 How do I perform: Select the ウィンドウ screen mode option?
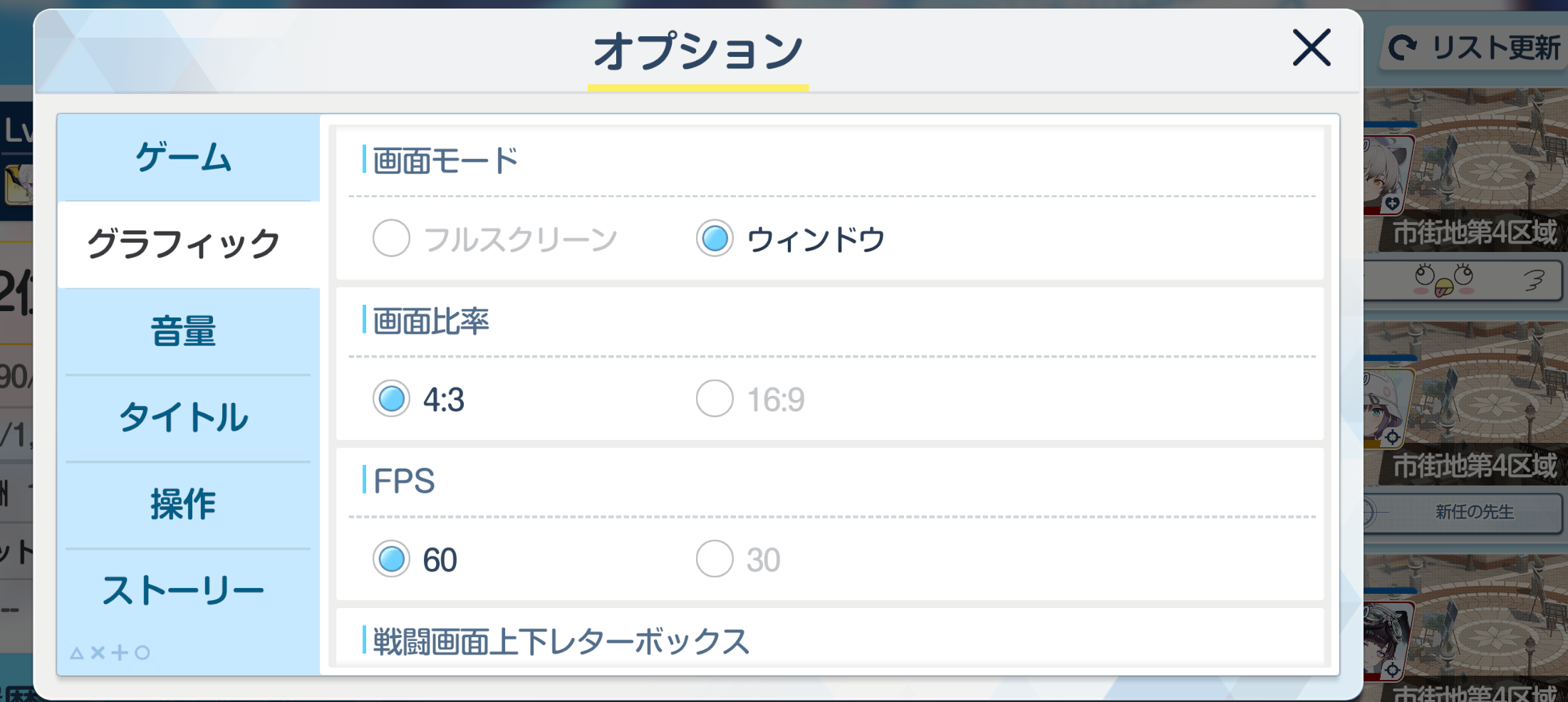(x=715, y=238)
